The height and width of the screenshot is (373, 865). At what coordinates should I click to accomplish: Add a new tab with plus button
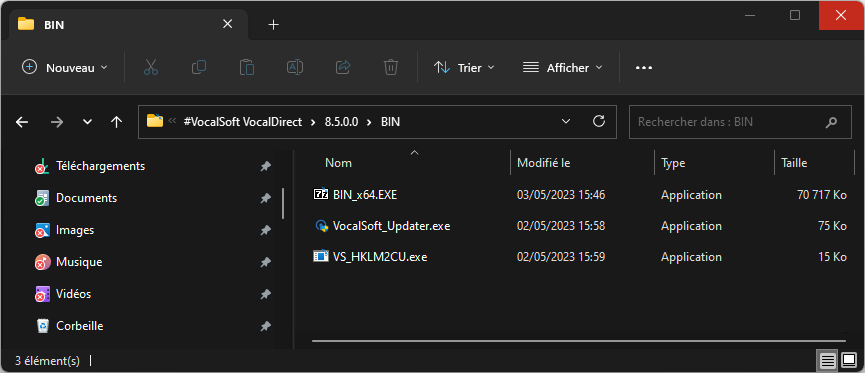tap(273, 25)
